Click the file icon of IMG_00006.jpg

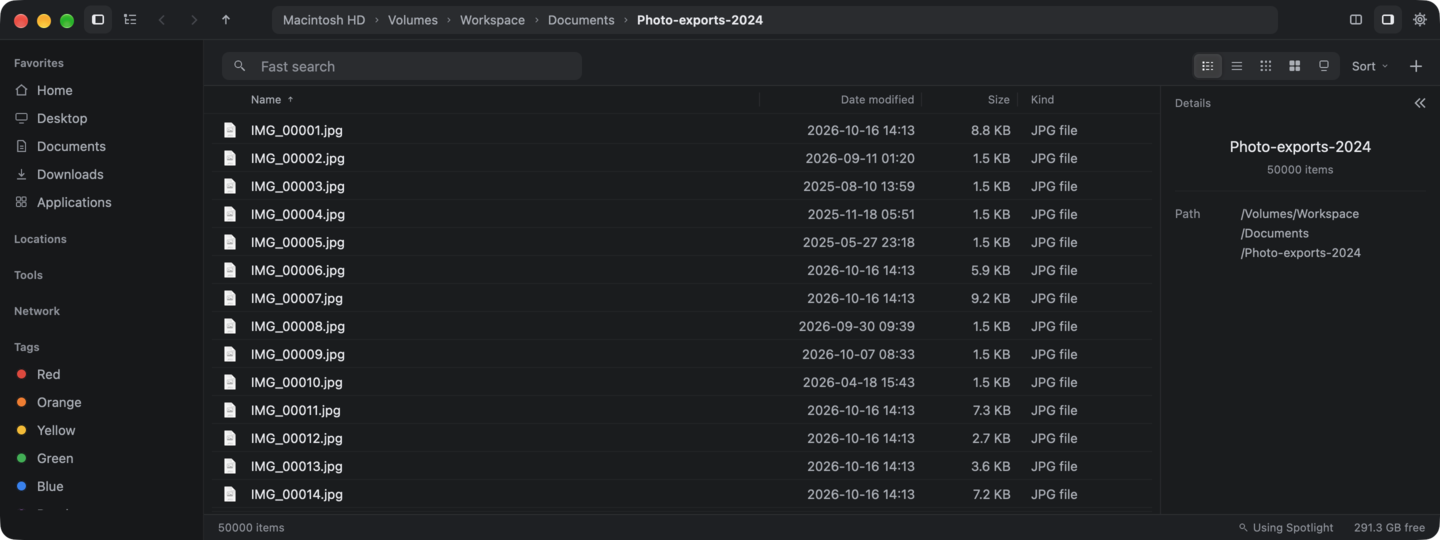[230, 270]
